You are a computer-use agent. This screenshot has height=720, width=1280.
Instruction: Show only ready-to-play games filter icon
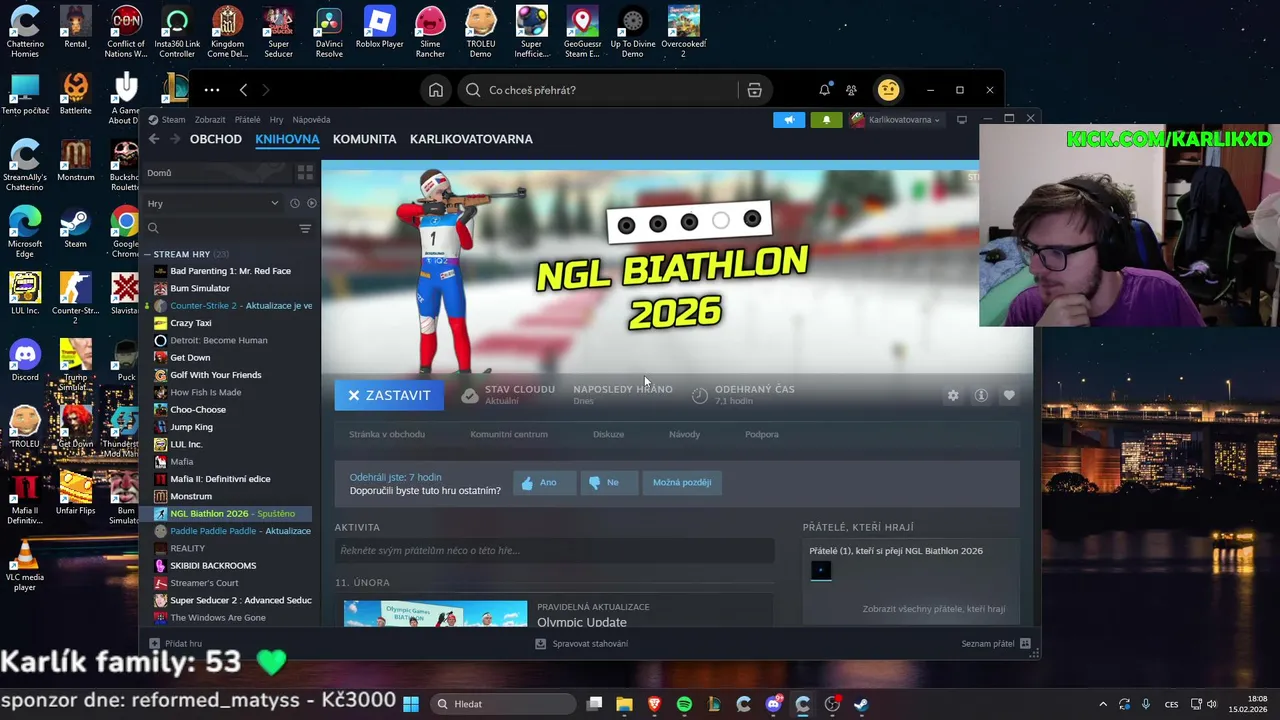tap(311, 203)
